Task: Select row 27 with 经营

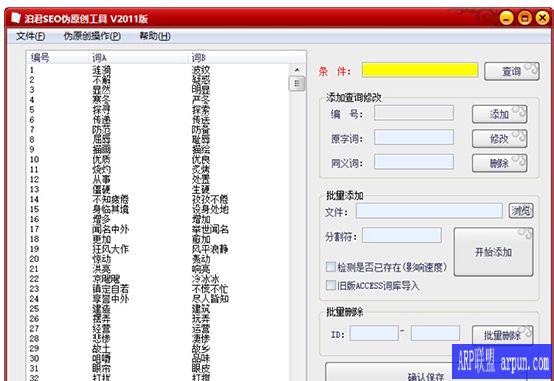Action: [158, 328]
